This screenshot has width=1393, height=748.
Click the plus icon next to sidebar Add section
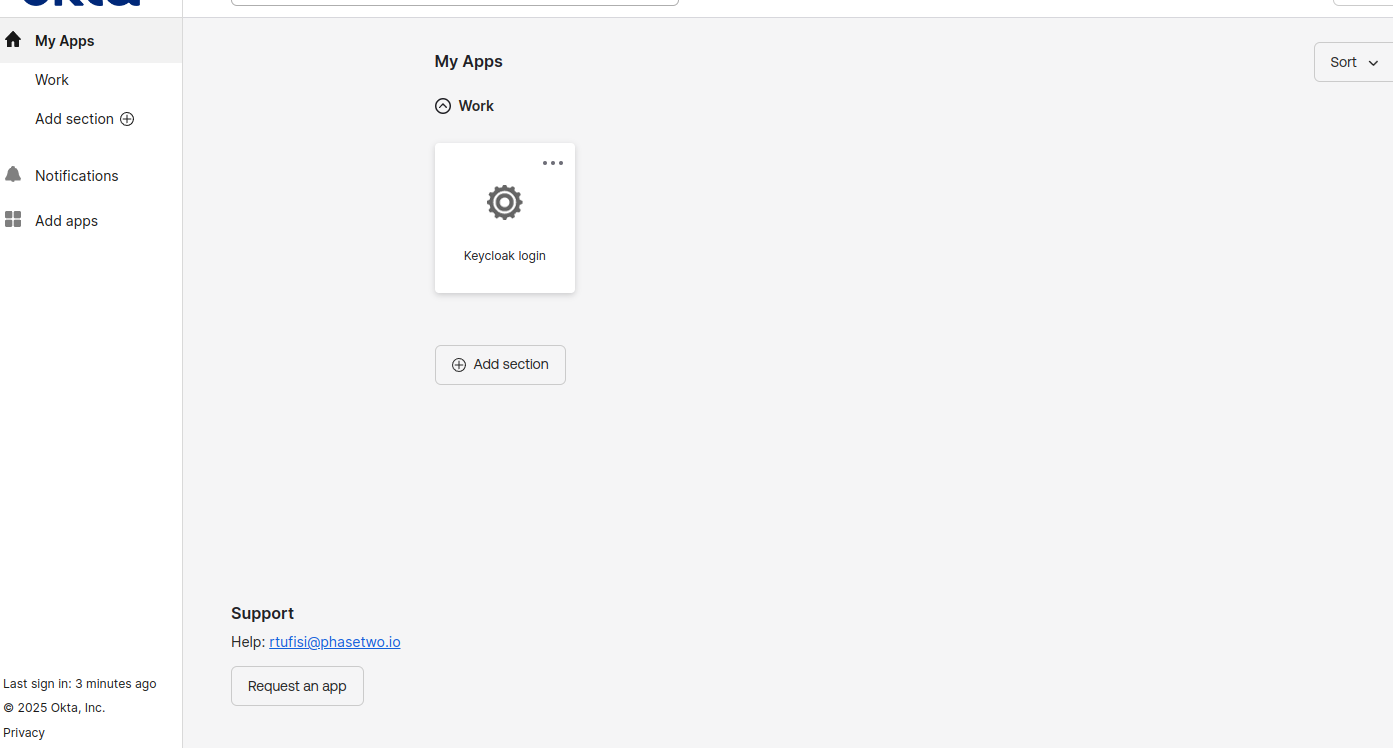point(127,119)
